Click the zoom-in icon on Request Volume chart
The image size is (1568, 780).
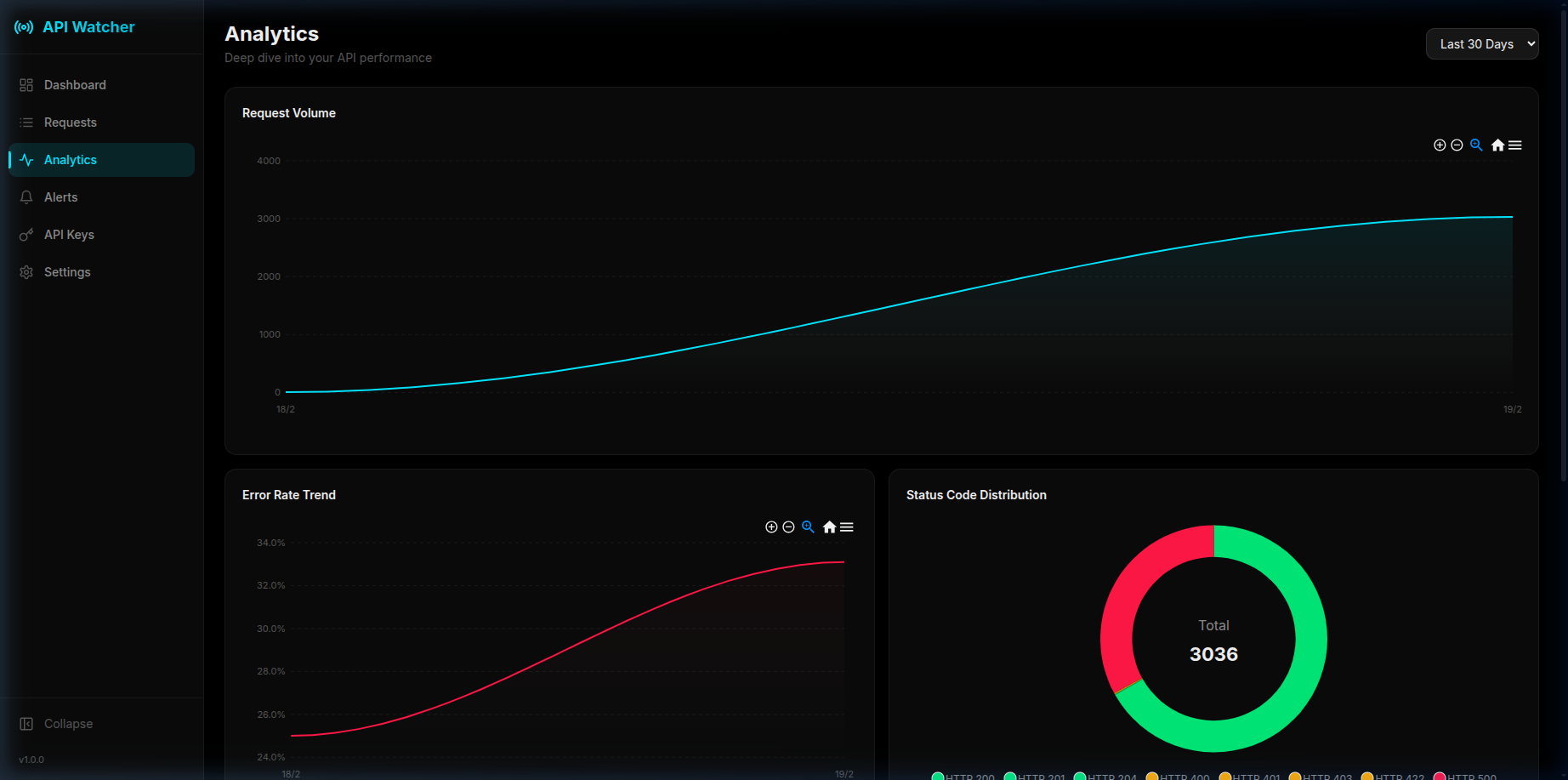(x=1440, y=145)
